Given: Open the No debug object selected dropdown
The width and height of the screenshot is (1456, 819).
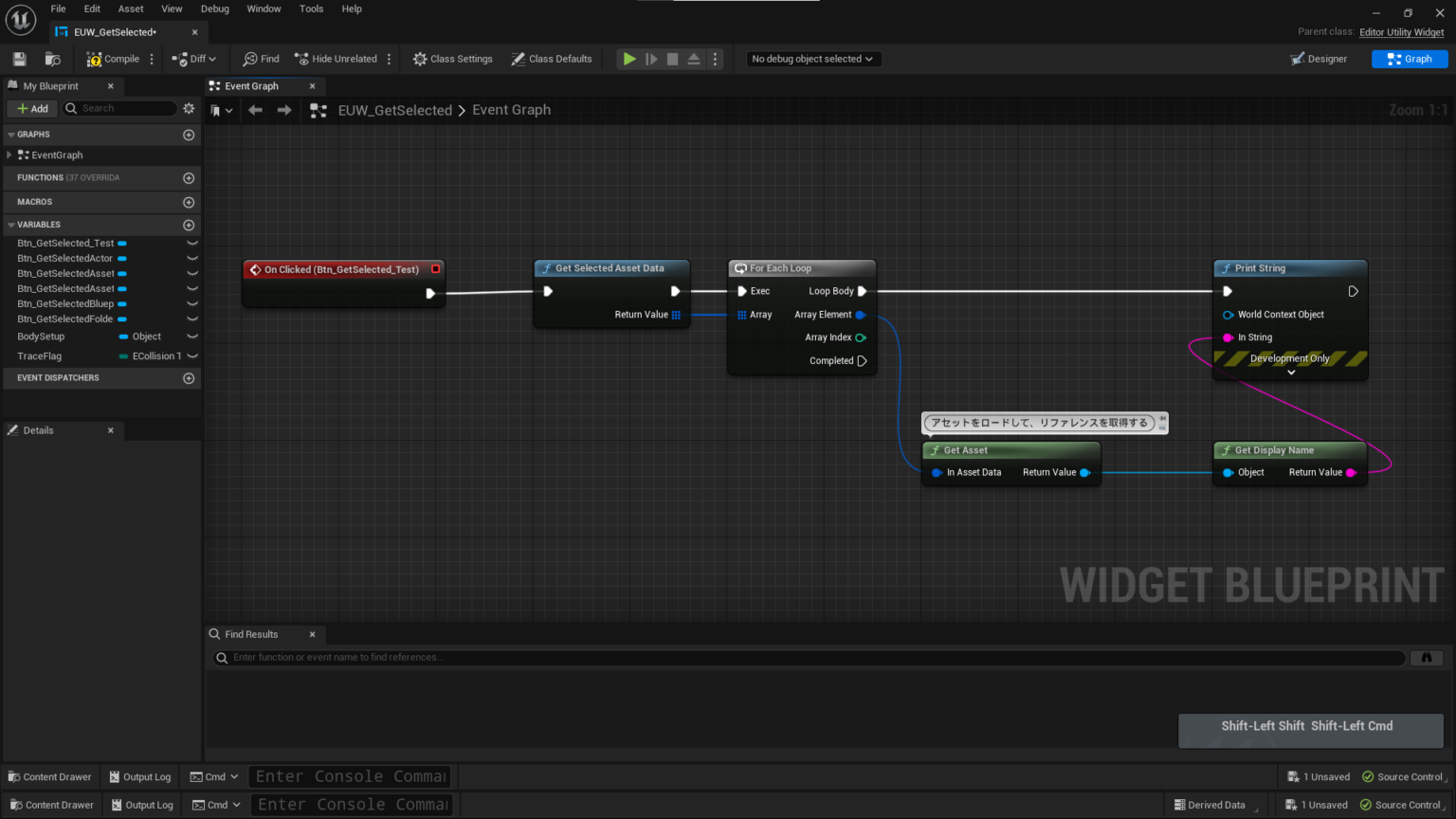Looking at the screenshot, I should tap(812, 58).
